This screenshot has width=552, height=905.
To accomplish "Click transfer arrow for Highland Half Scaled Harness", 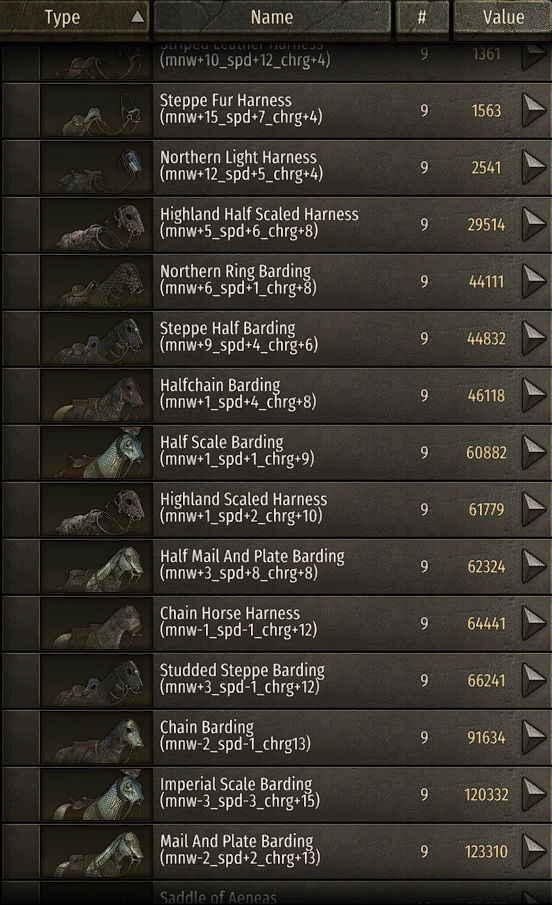I will click(x=534, y=224).
